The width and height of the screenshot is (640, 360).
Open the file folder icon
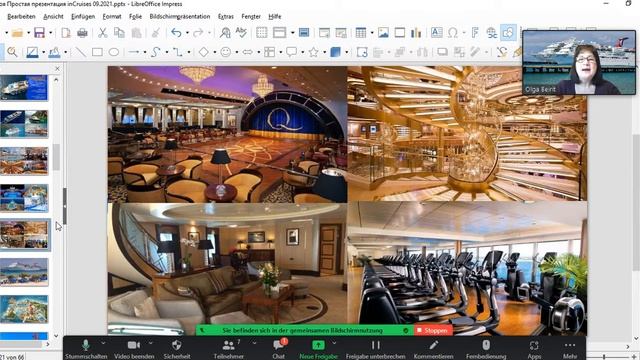[17, 33]
